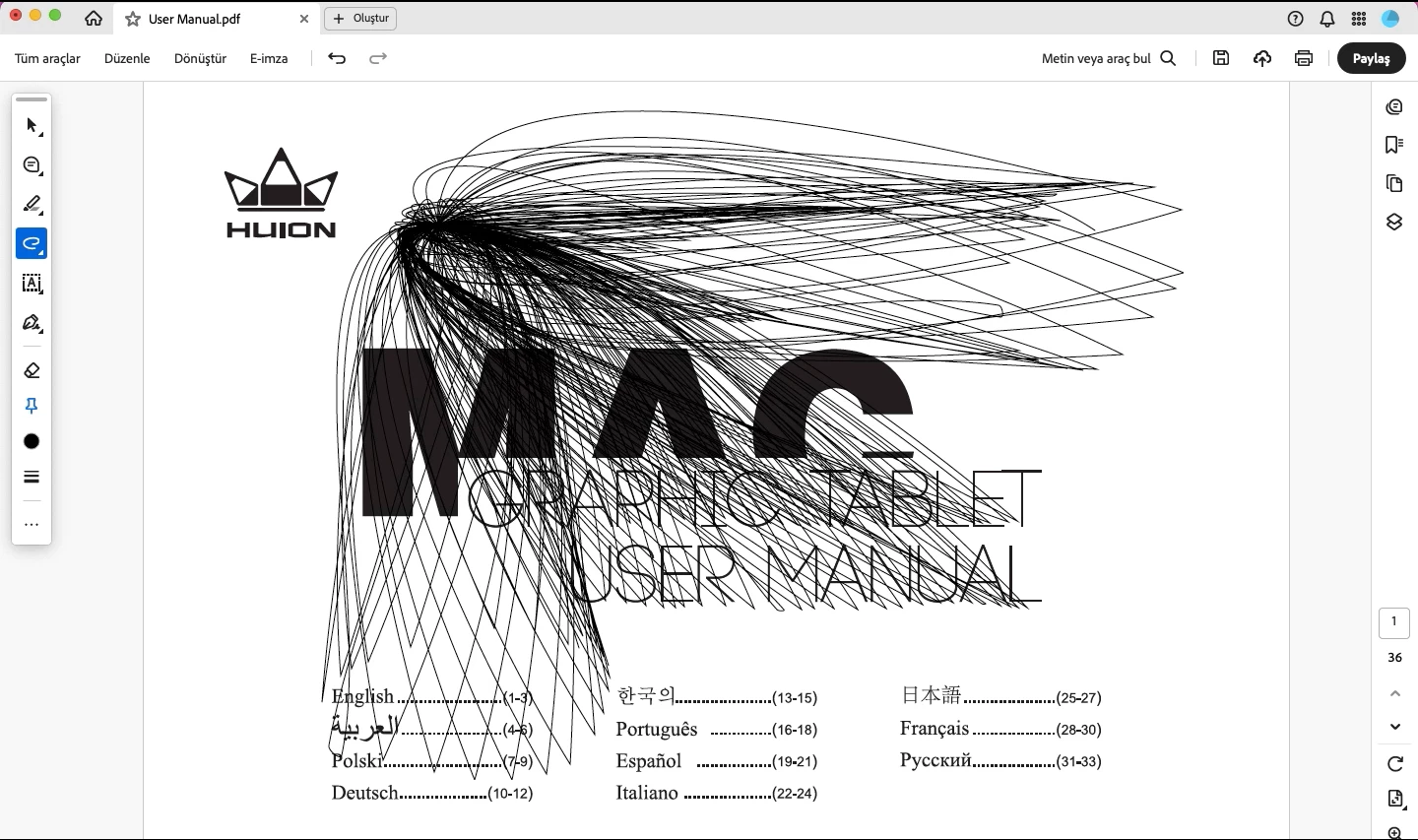
Task: Save the document with disk icon
Action: 1221,58
